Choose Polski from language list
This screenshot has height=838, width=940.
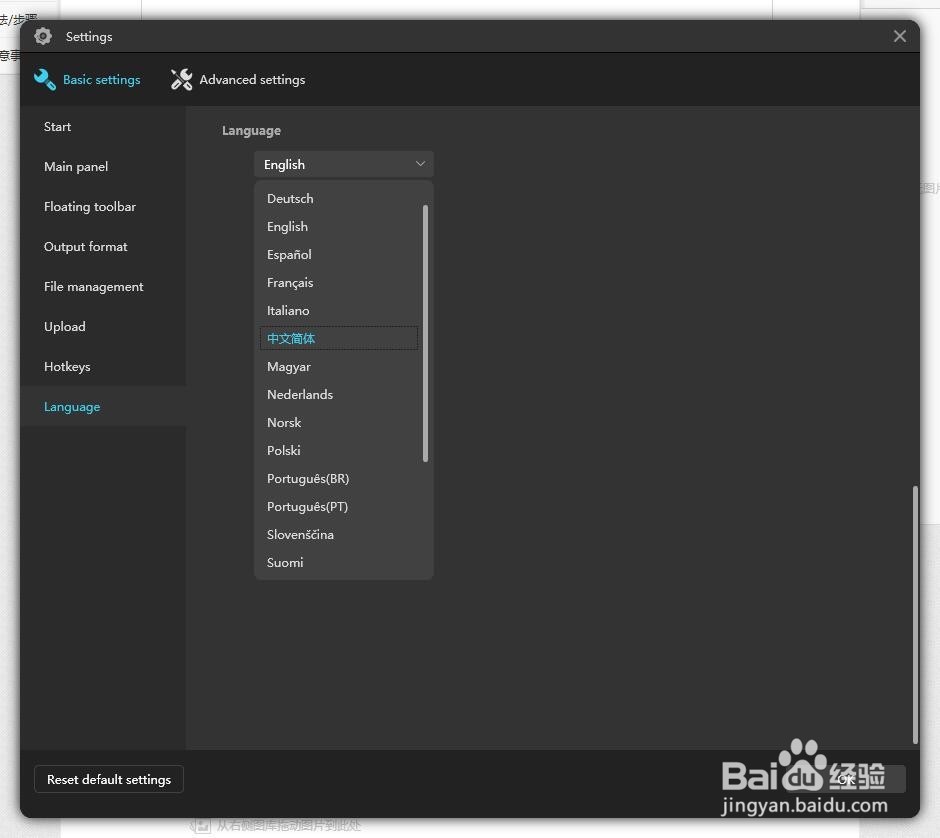[x=339, y=450]
